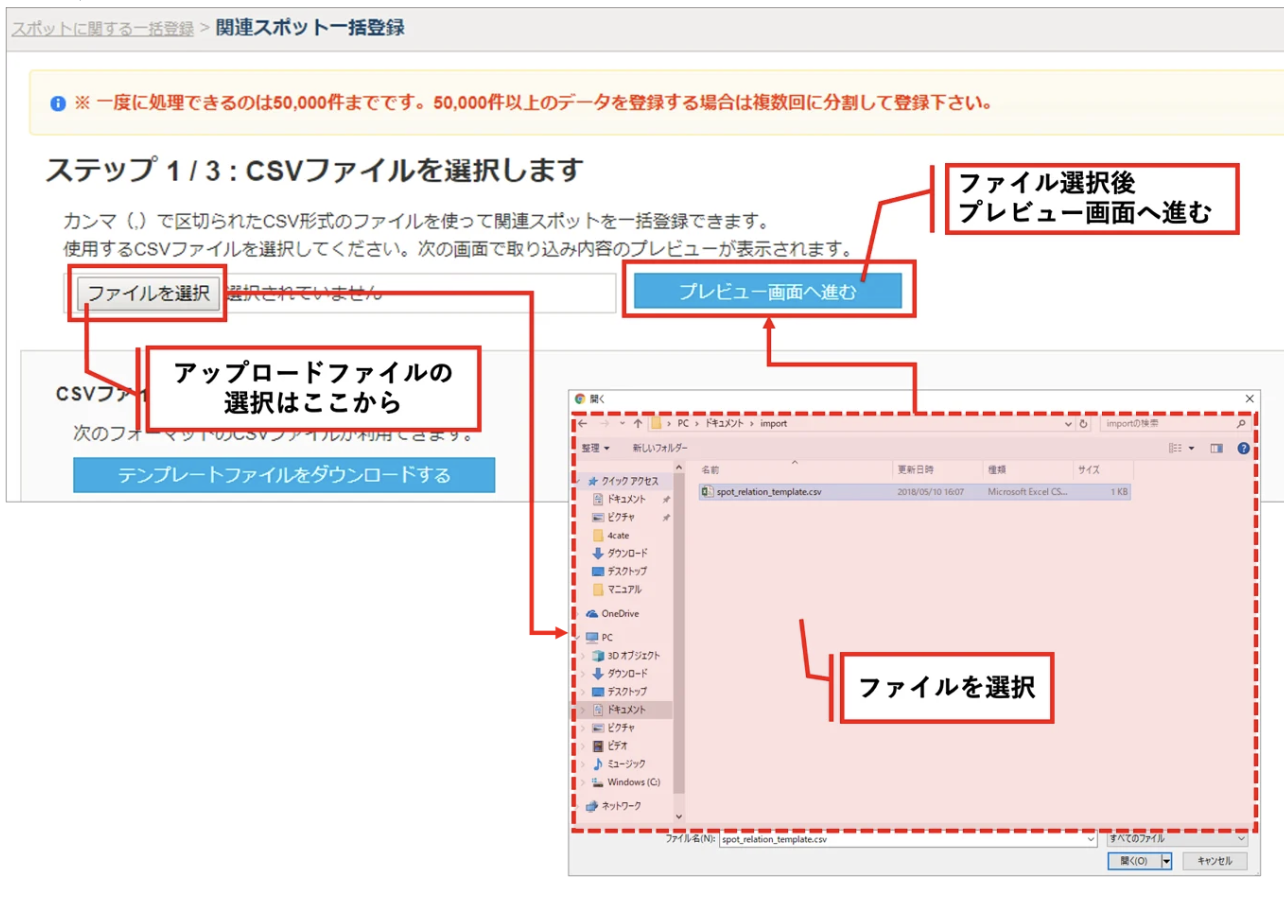Click the Chrome icon in the dialog title bar

click(x=579, y=398)
